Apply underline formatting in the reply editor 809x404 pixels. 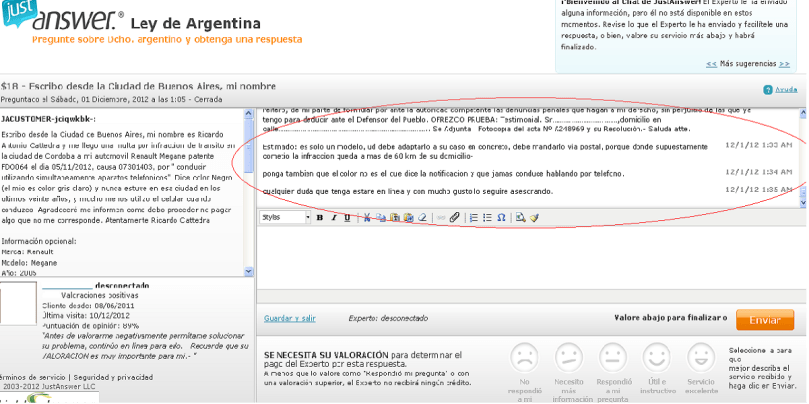(x=347, y=218)
